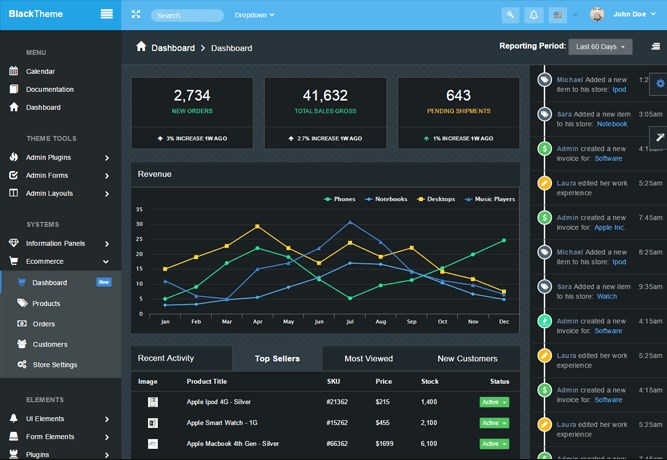The height and width of the screenshot is (460, 667).
Task: Open the Calendar sidebar link
Action: pos(40,71)
